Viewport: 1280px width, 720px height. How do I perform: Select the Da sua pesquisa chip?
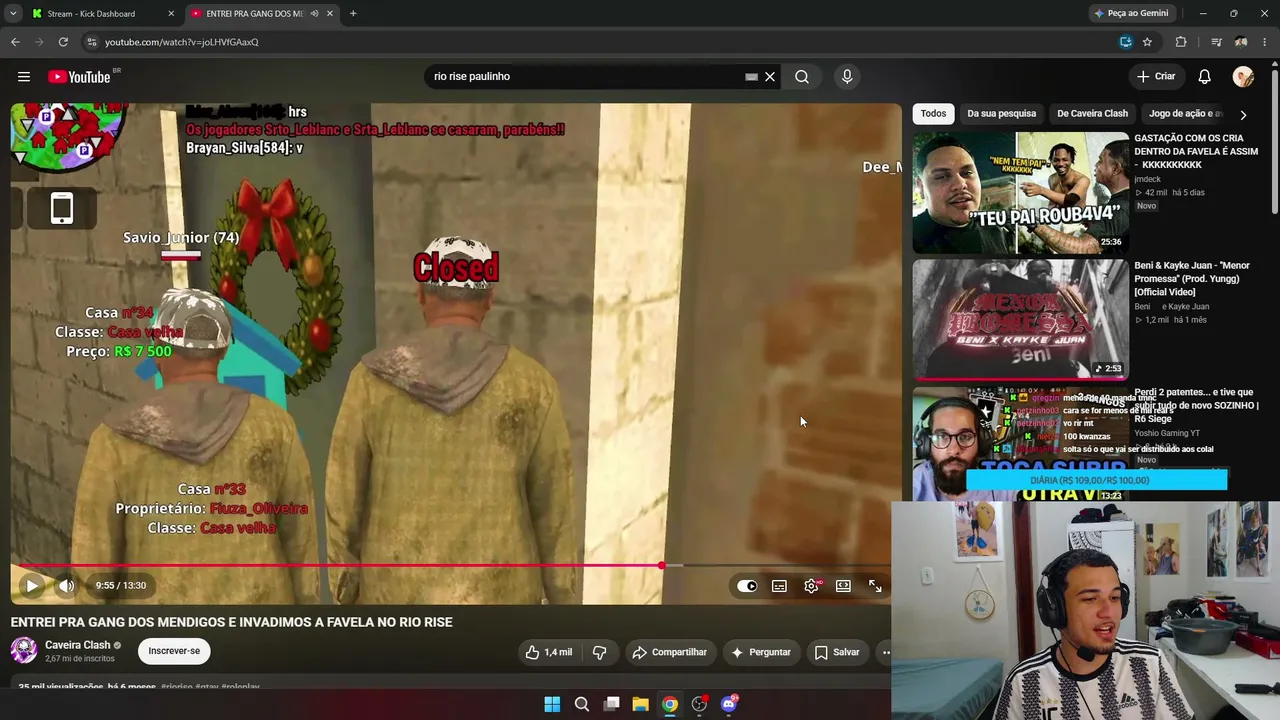(1001, 114)
